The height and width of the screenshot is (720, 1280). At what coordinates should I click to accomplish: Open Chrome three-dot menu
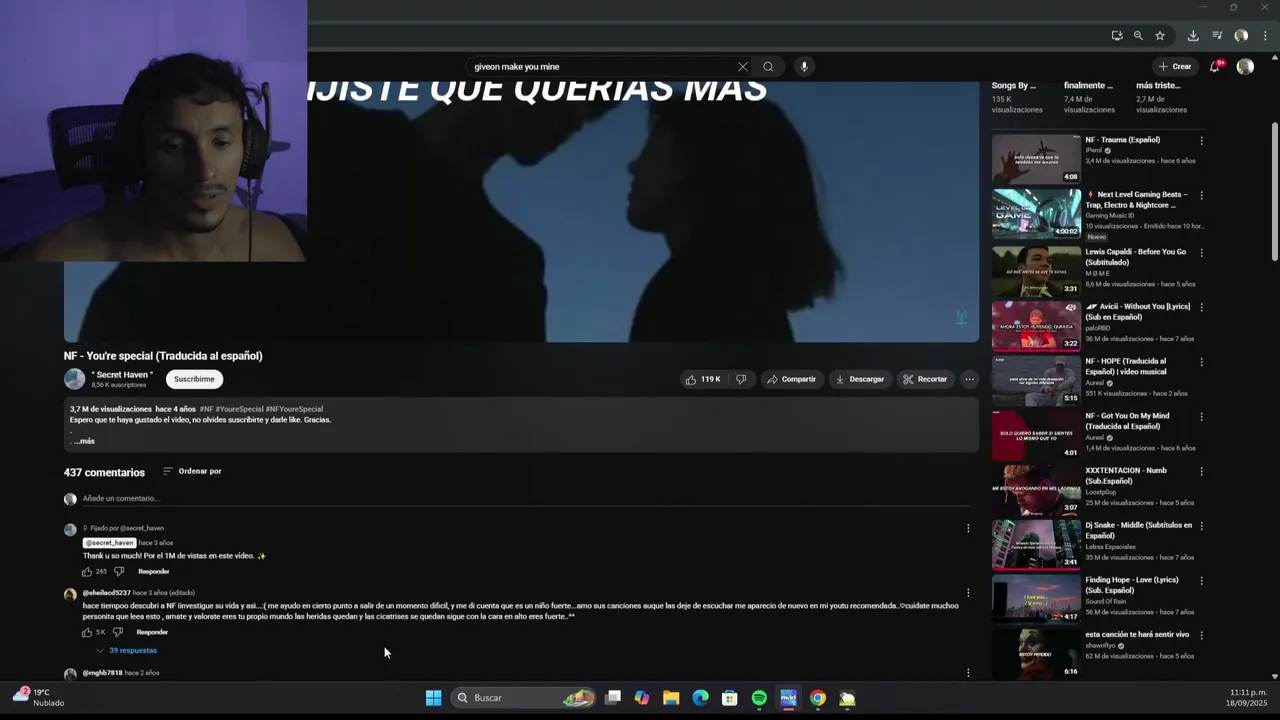coord(1265,36)
